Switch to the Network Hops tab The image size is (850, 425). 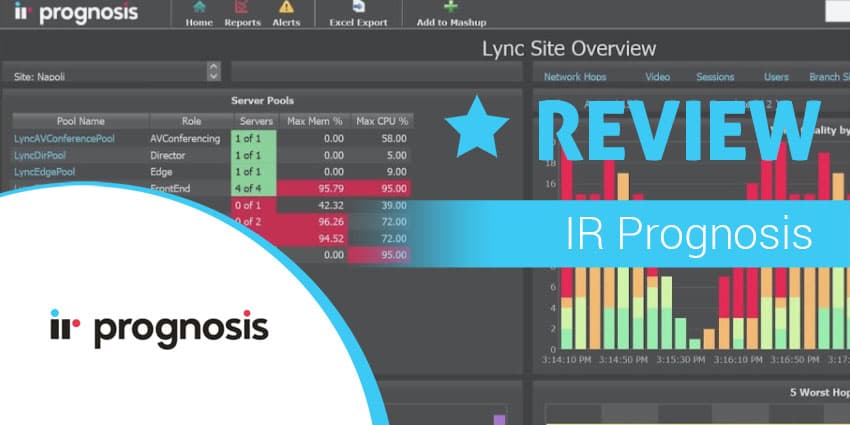click(575, 77)
